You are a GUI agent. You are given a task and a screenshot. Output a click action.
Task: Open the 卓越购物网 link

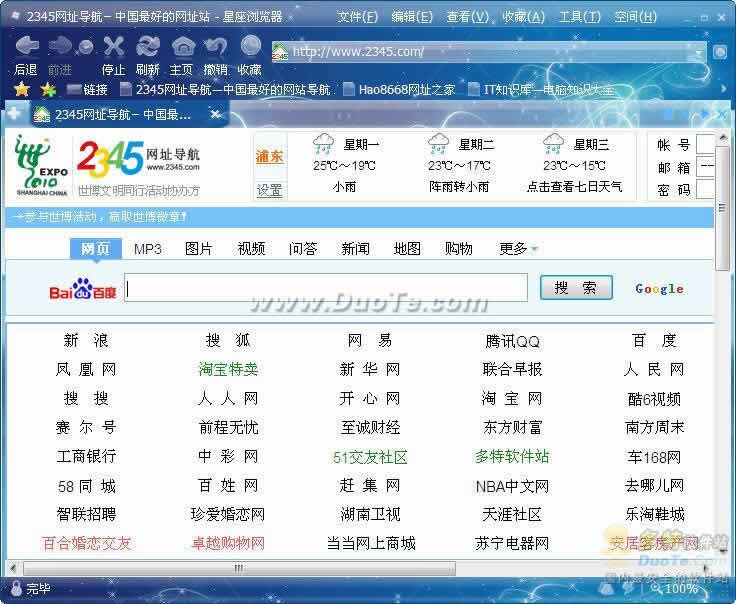point(228,543)
